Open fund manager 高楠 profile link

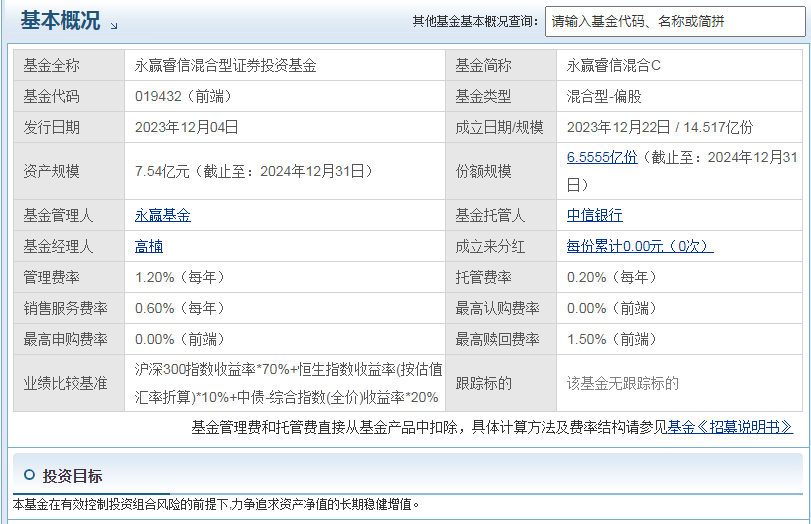(148, 246)
